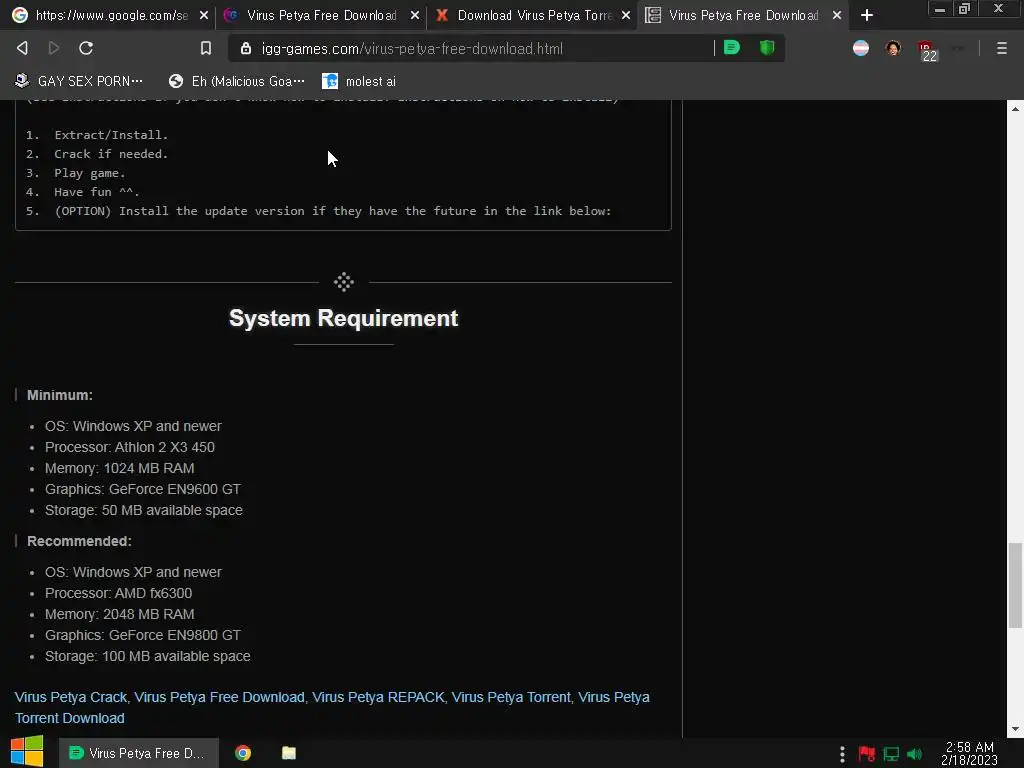Click the forward navigation arrow
This screenshot has width=1024, height=768.
54,48
